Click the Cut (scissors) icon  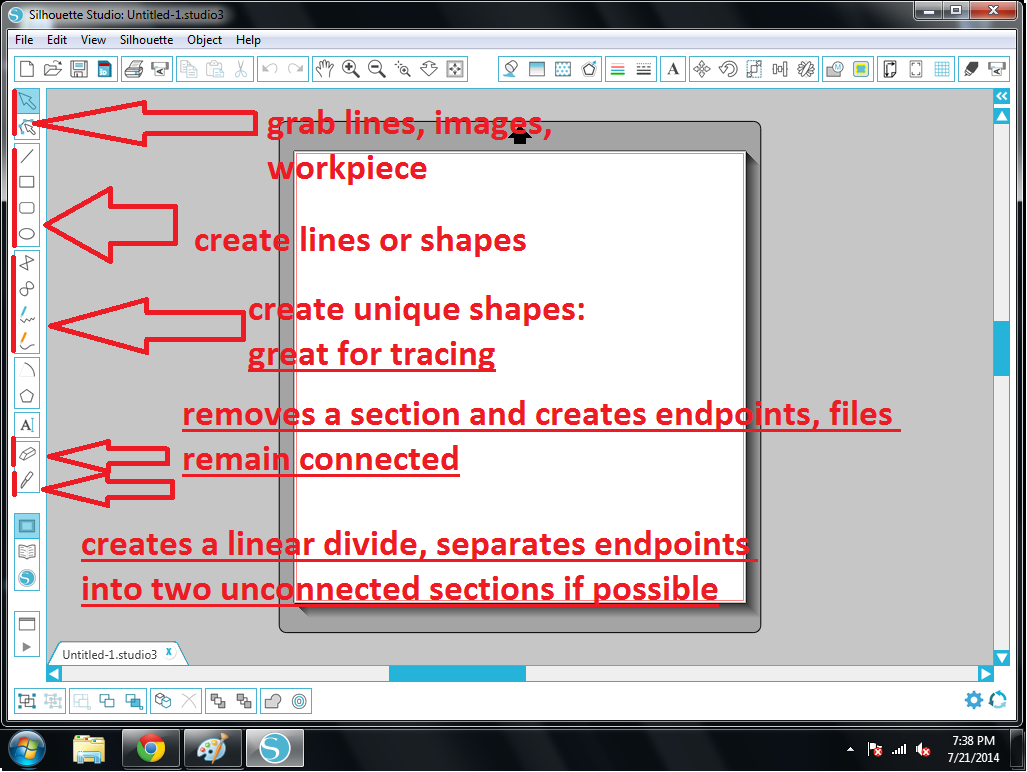240,69
